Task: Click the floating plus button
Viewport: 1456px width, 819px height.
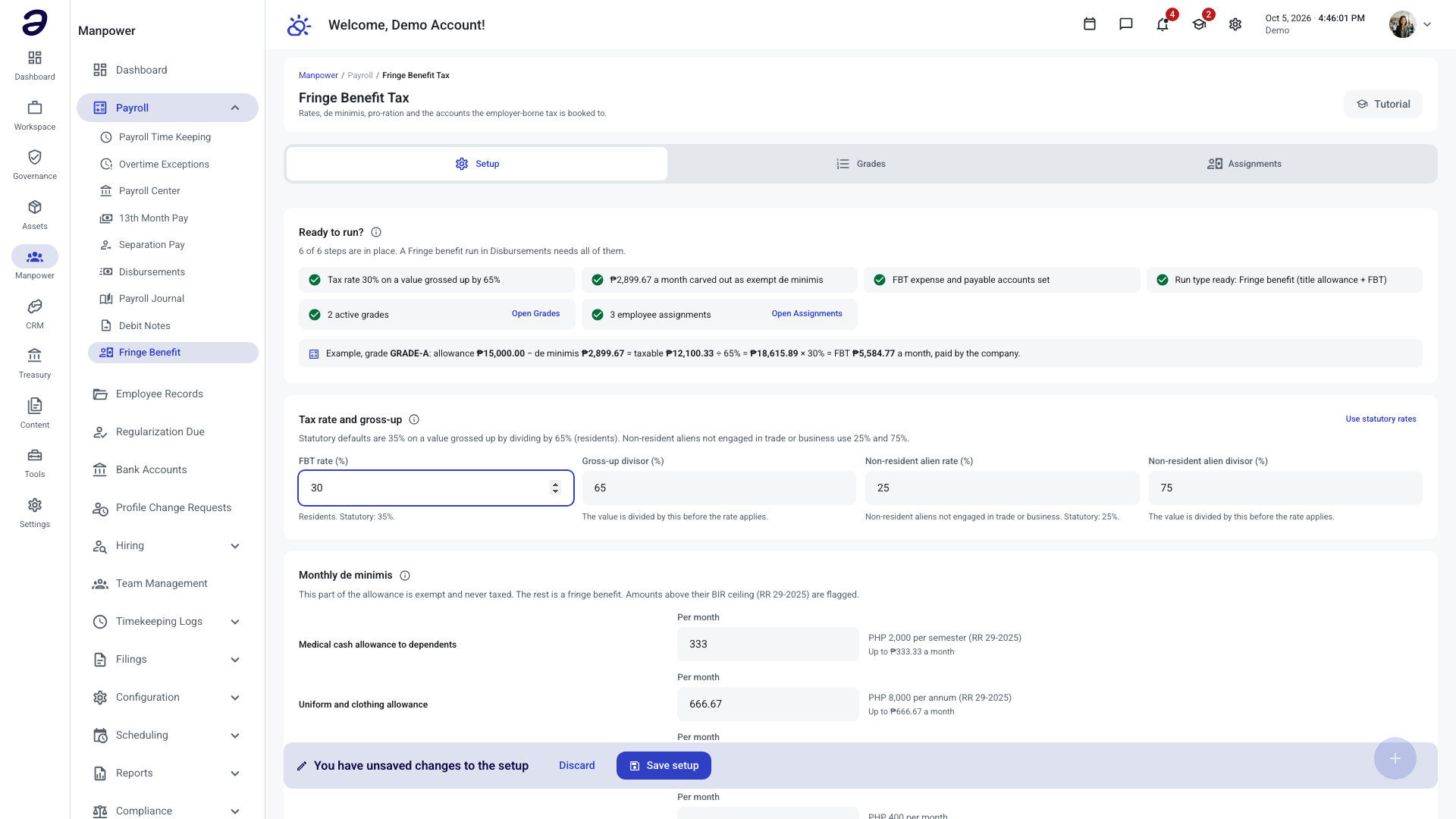Action: [x=1395, y=758]
